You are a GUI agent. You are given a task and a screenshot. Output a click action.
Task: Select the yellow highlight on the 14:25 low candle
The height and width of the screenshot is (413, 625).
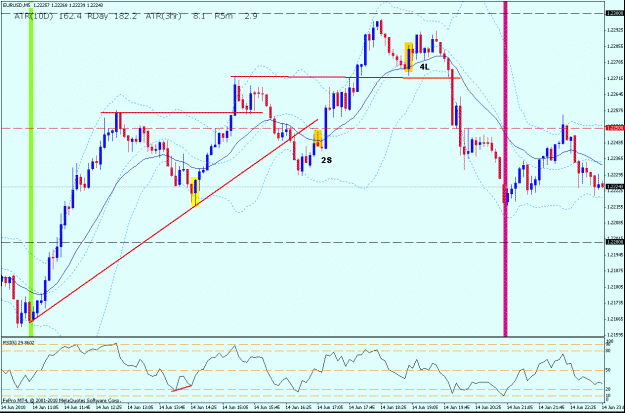point(195,192)
